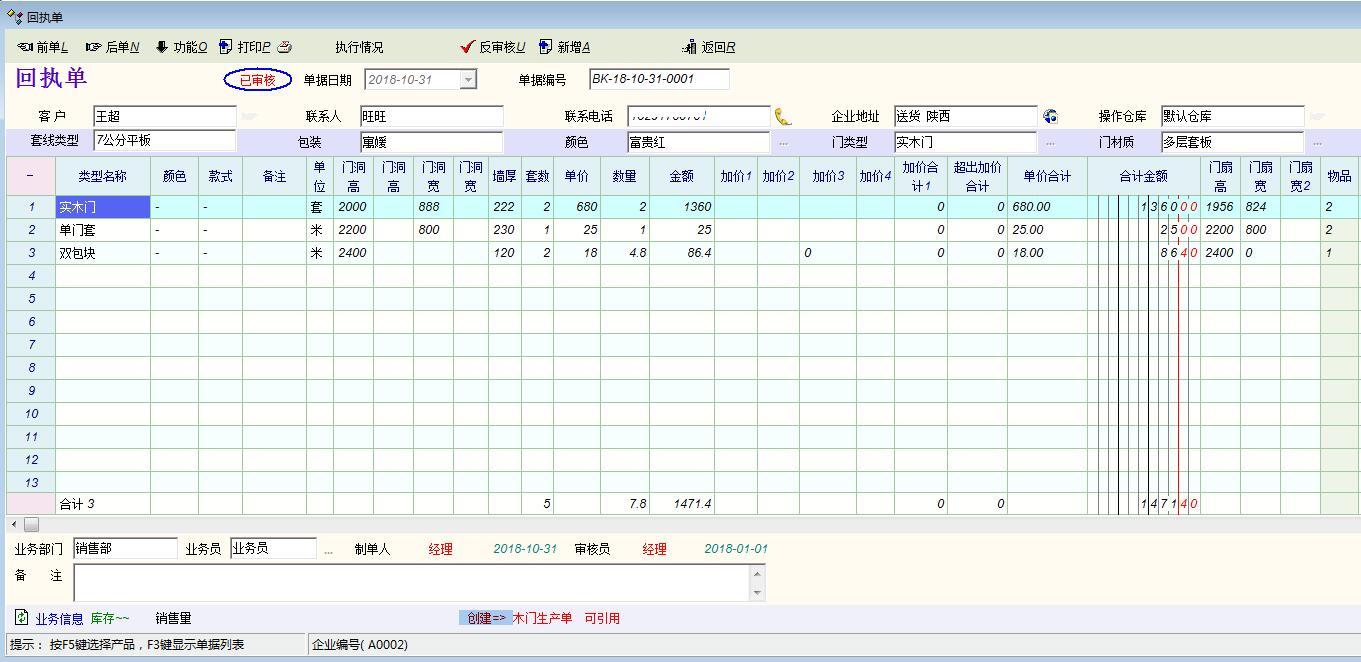Image resolution: width=1361 pixels, height=662 pixels.
Task: Click the 门类型 field with 实木门
Action: [965, 143]
